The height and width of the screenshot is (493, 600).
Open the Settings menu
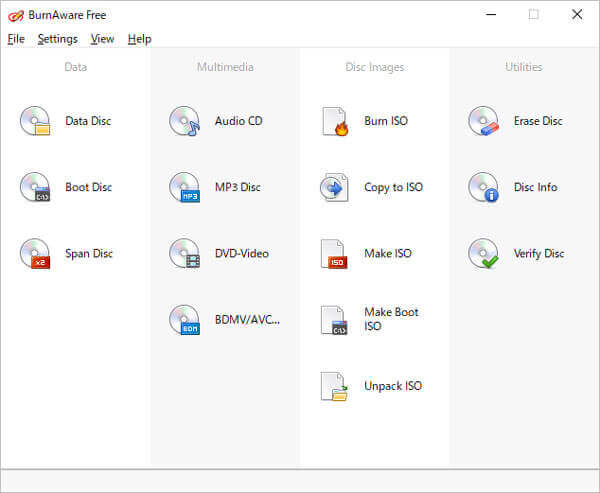pyautogui.click(x=57, y=39)
